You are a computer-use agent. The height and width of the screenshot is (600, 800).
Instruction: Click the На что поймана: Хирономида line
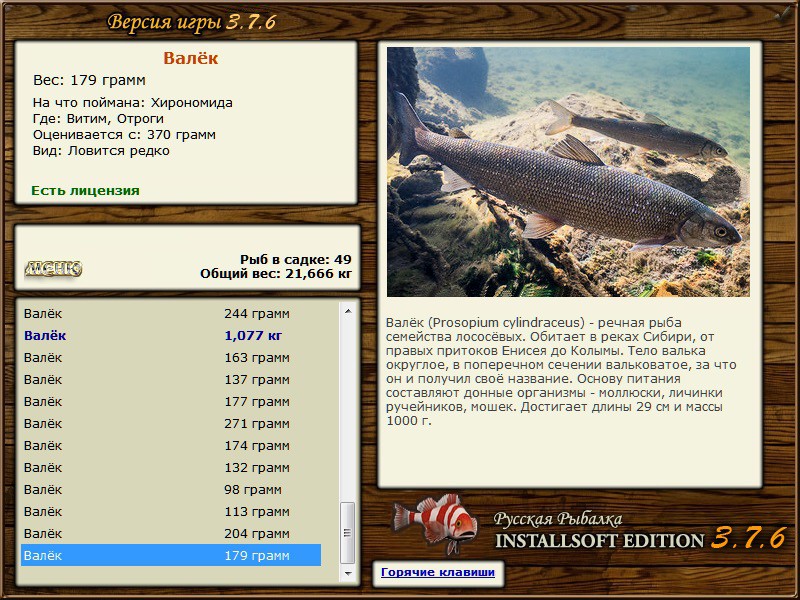tap(133, 103)
